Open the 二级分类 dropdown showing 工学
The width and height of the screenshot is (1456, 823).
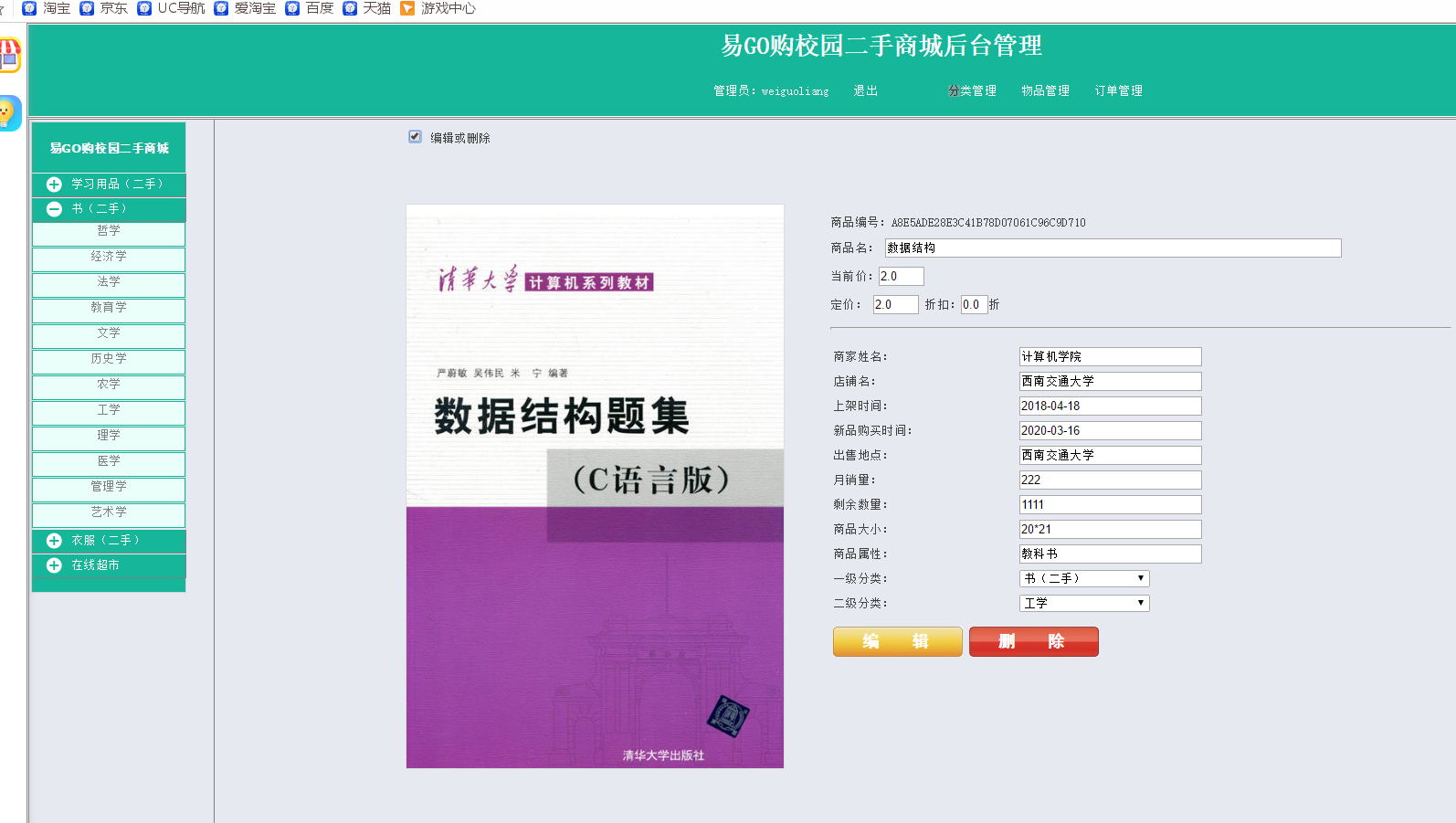1083,603
